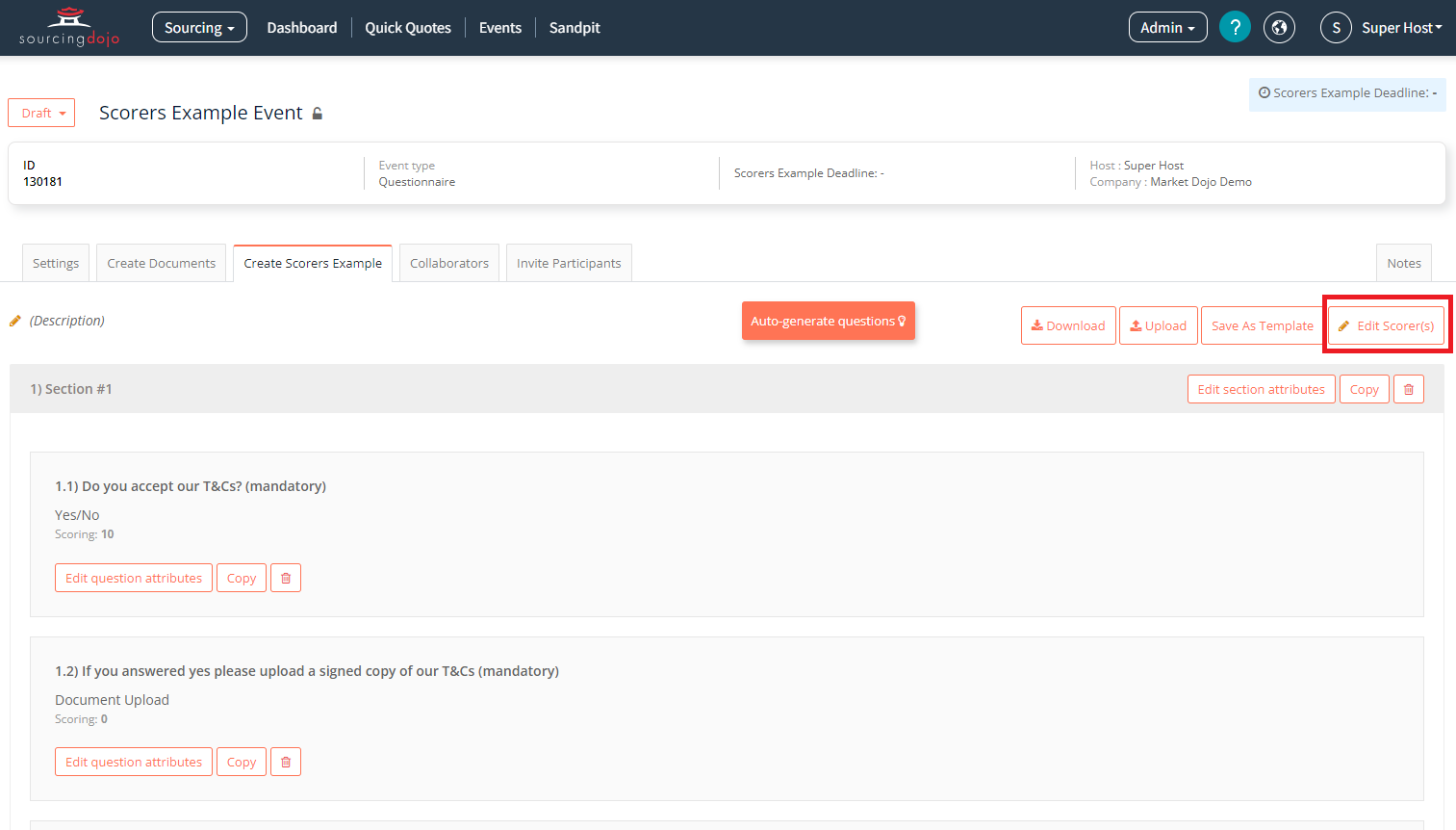The width and height of the screenshot is (1456, 830).
Task: Copy question 1.1
Action: coord(242,578)
